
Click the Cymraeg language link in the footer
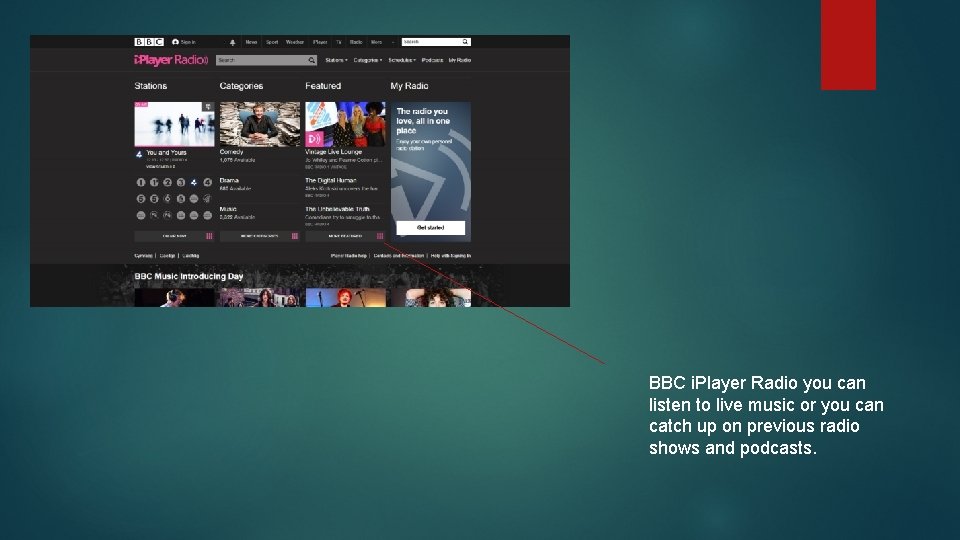click(143, 256)
